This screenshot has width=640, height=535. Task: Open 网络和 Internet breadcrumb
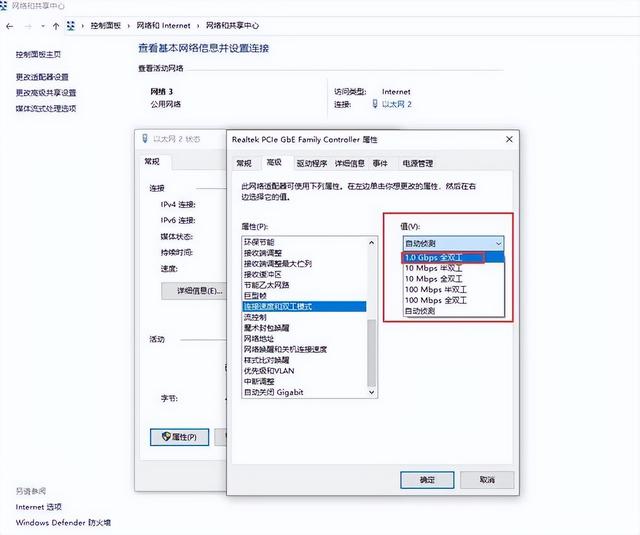[163, 26]
